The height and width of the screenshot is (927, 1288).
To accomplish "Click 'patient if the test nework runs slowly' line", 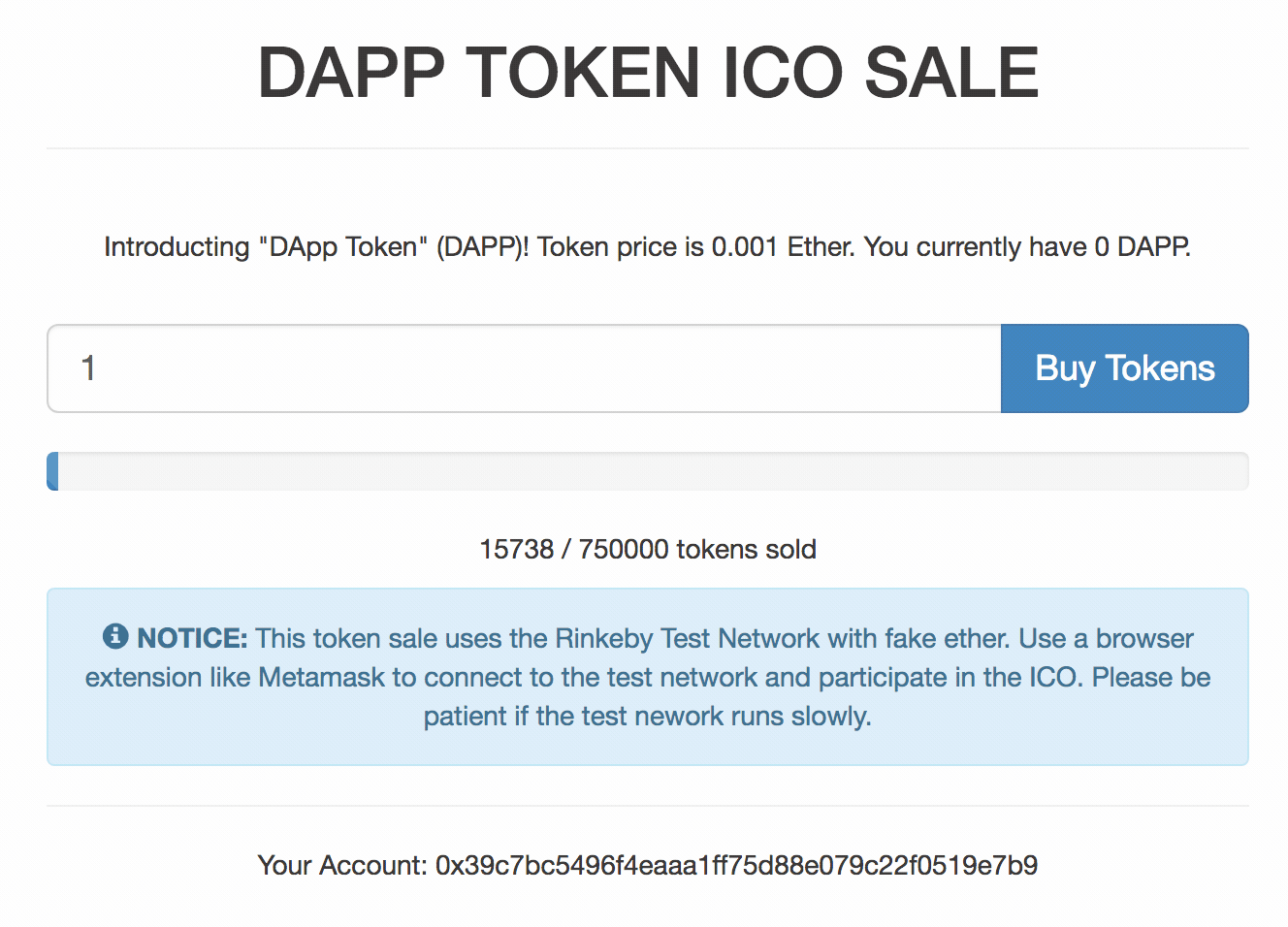I will click(x=647, y=716).
